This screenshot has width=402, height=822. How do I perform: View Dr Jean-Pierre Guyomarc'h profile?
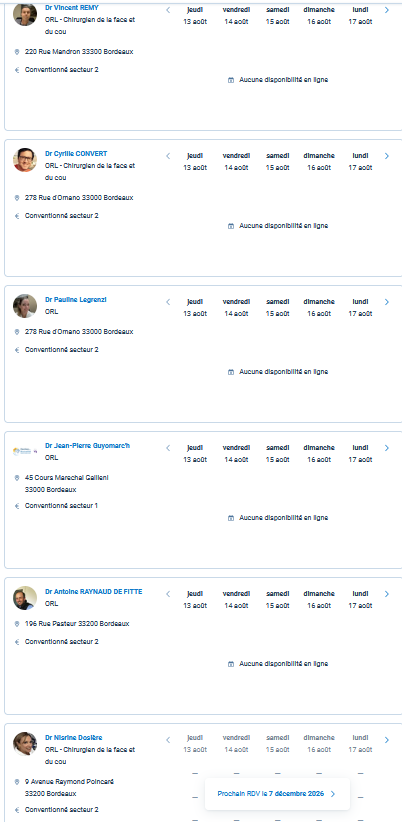pos(88,446)
